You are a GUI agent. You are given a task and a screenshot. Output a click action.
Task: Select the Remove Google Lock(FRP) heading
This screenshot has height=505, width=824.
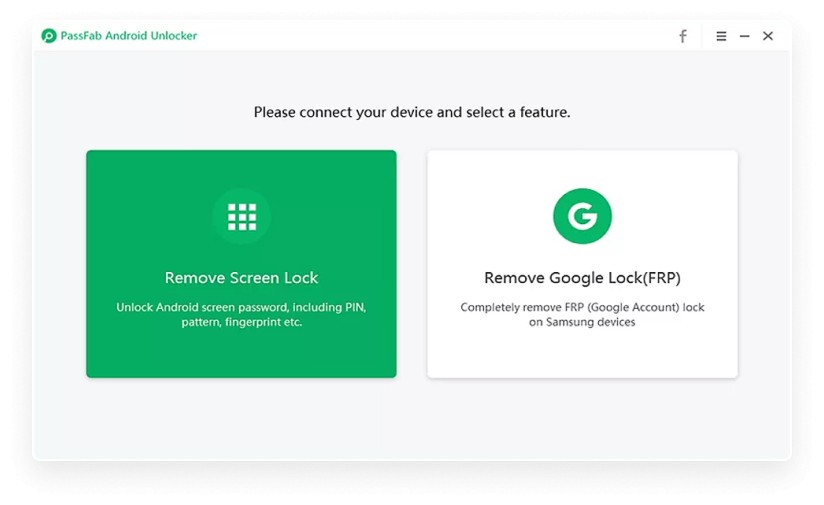pyautogui.click(x=582, y=277)
